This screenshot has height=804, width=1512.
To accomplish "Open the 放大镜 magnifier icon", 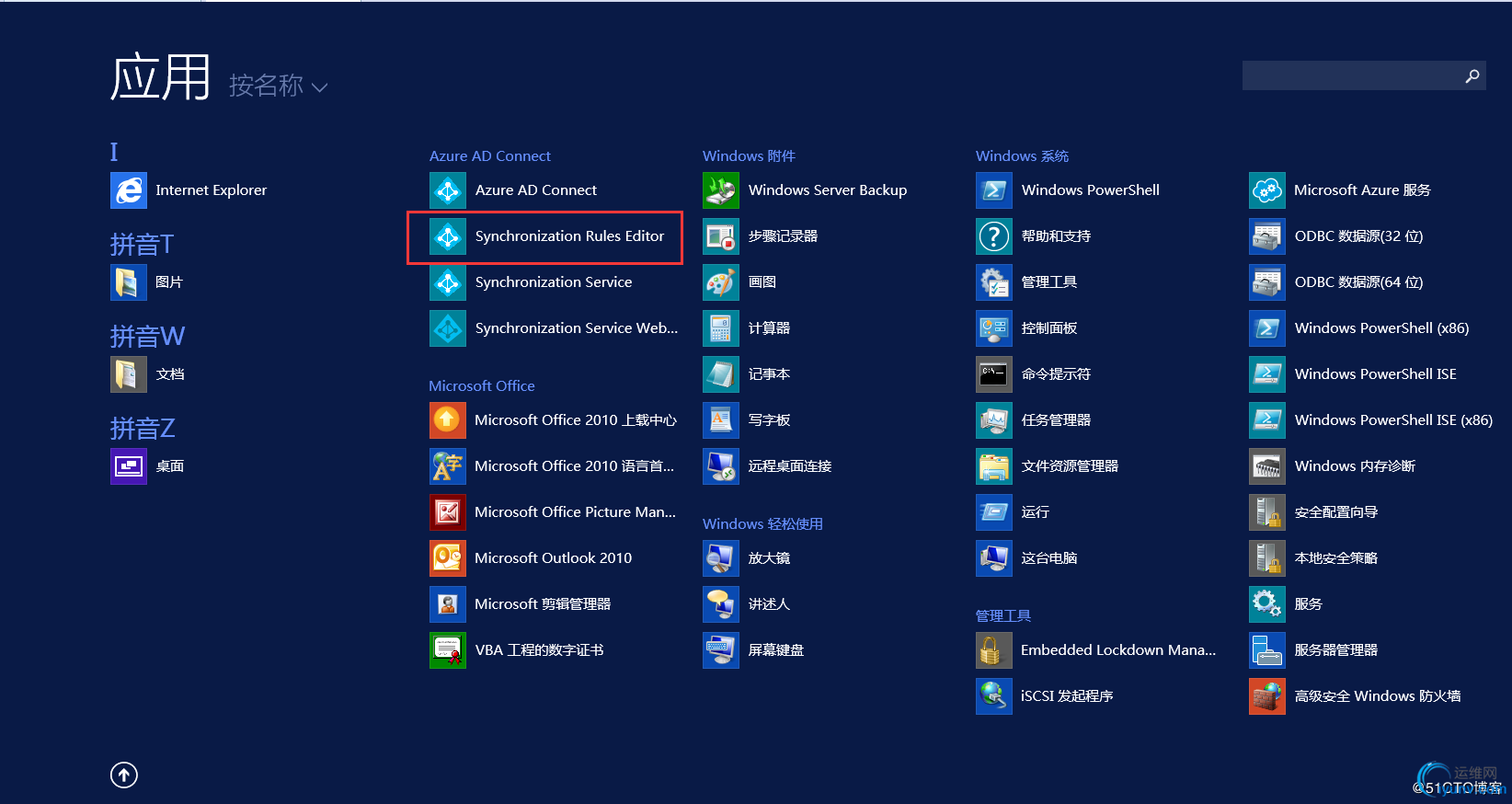I will pyautogui.click(x=721, y=558).
